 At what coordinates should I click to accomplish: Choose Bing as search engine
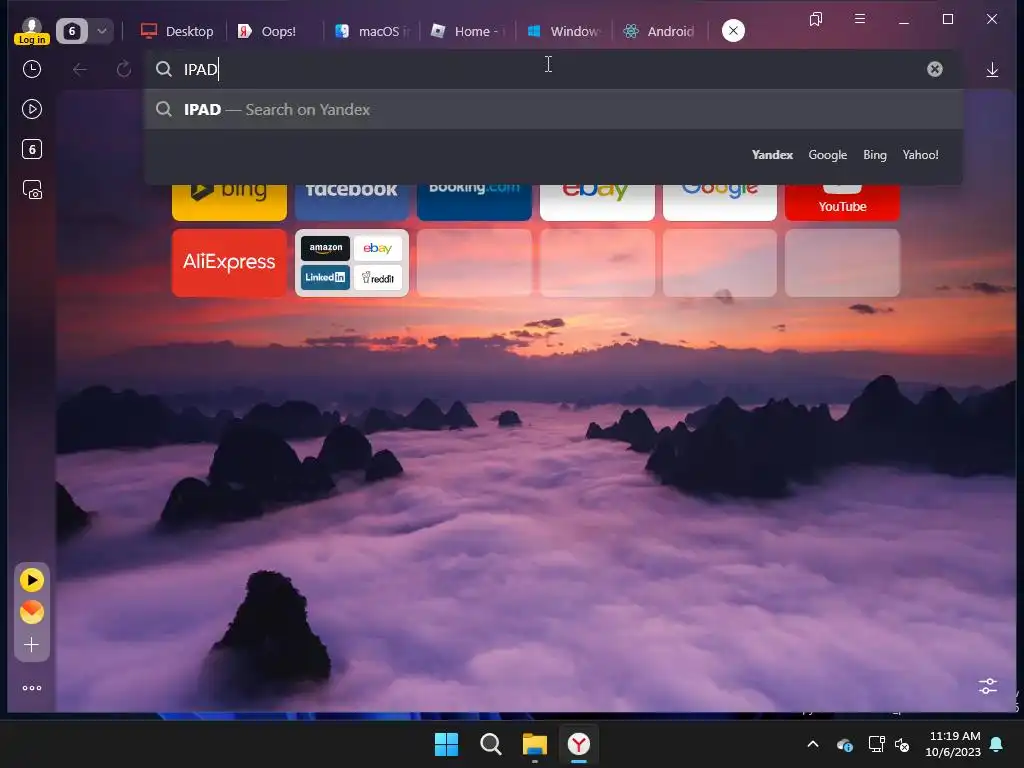874,155
